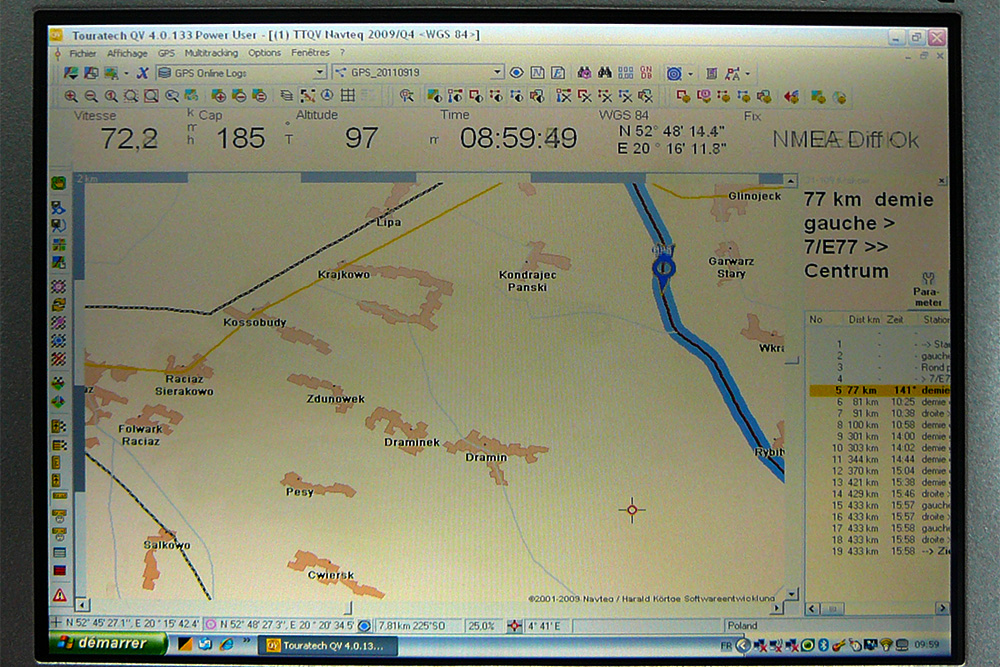Click the current position marker on map
1000x667 pixels.
(663, 268)
